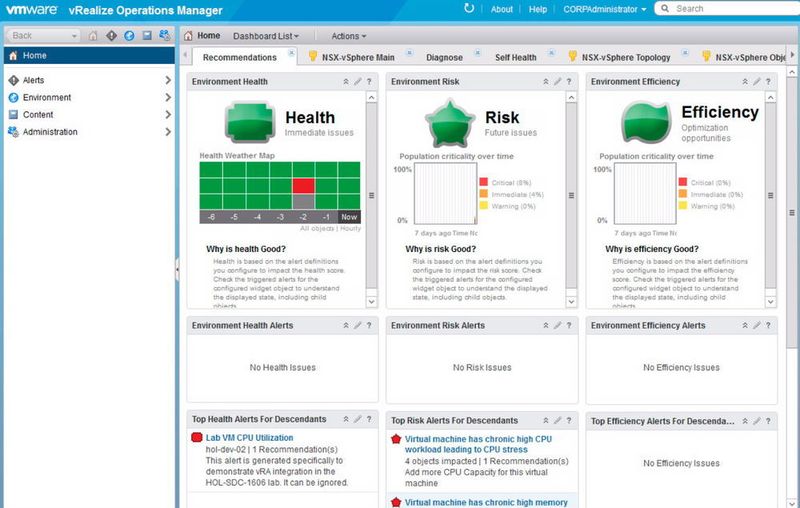Viewport: 800px width, 508px height.
Task: Open the chronic high memory alert link
Action: [x=486, y=502]
